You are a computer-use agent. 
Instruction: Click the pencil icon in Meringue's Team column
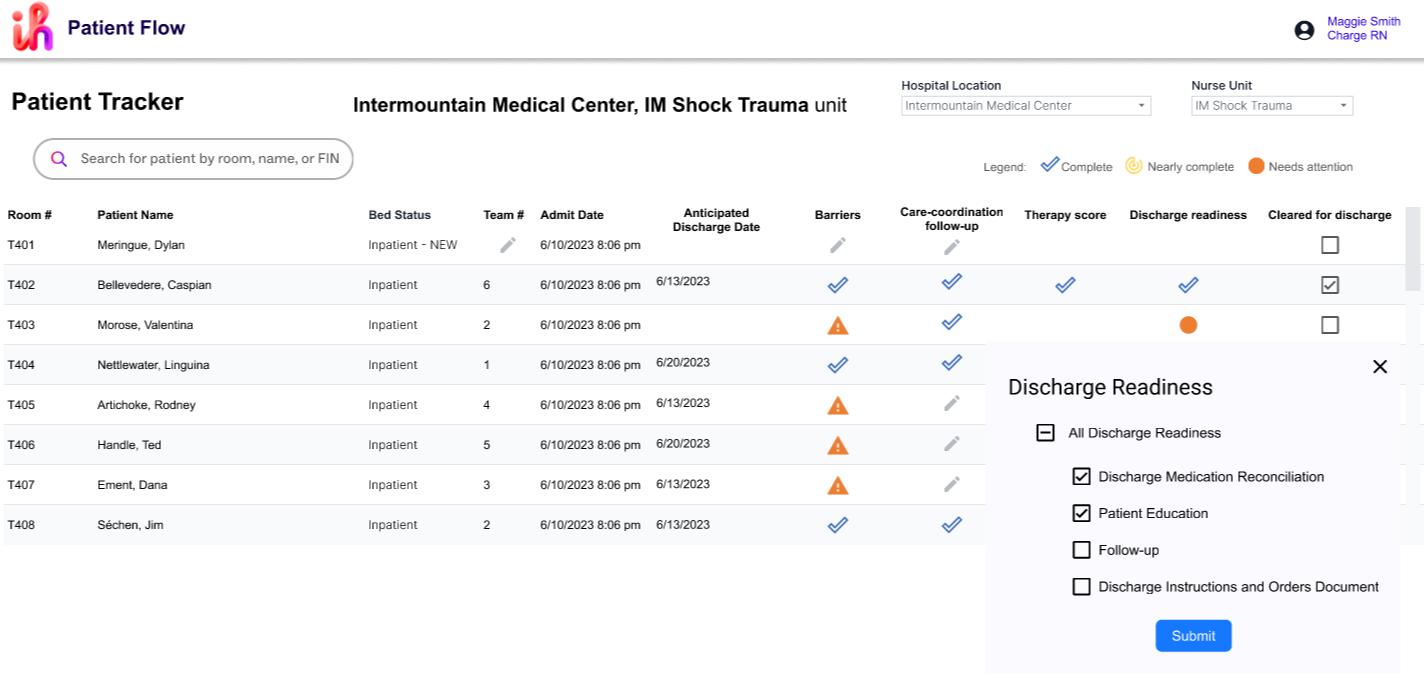click(508, 245)
